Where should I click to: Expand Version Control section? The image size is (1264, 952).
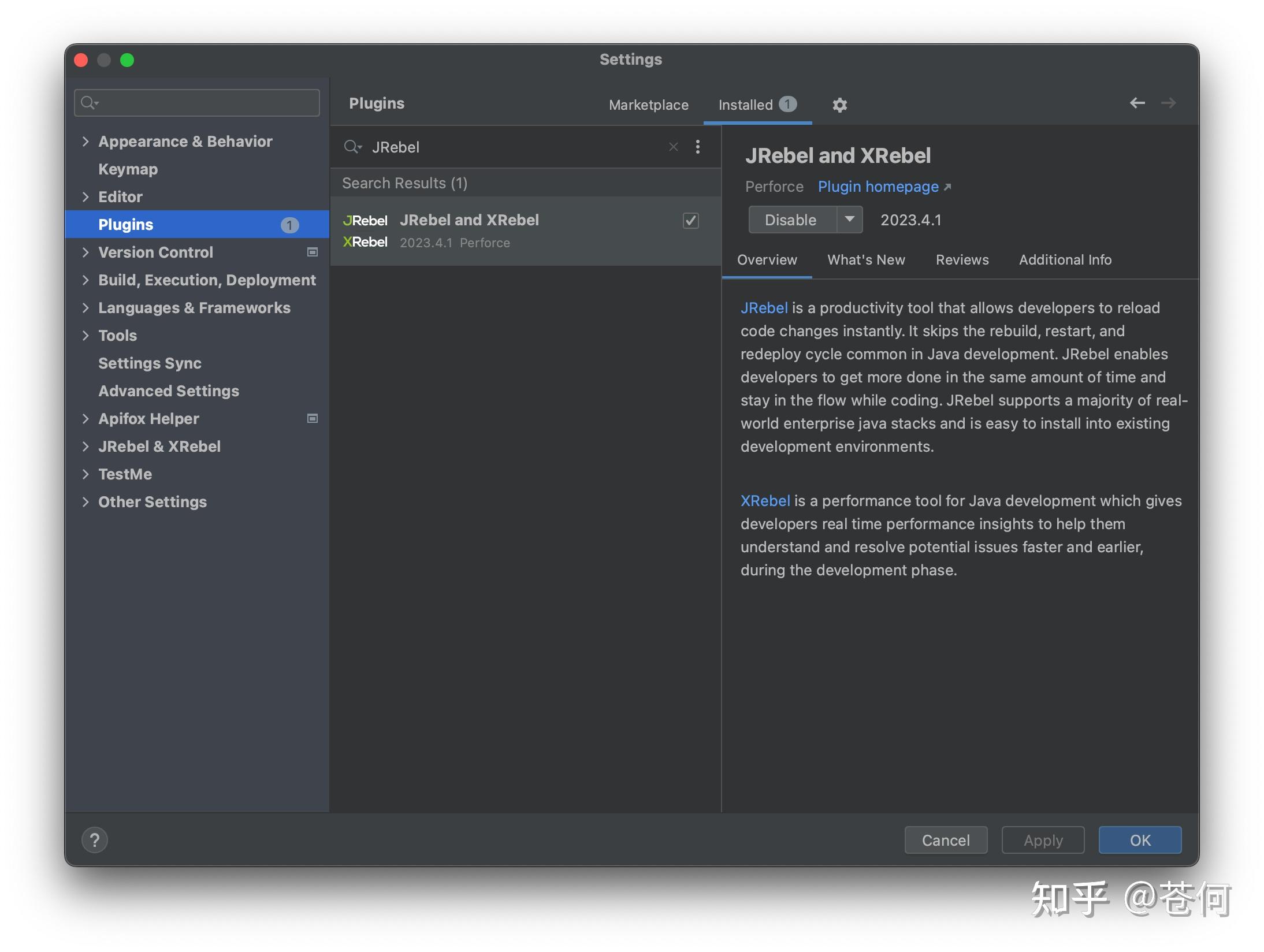coord(85,252)
